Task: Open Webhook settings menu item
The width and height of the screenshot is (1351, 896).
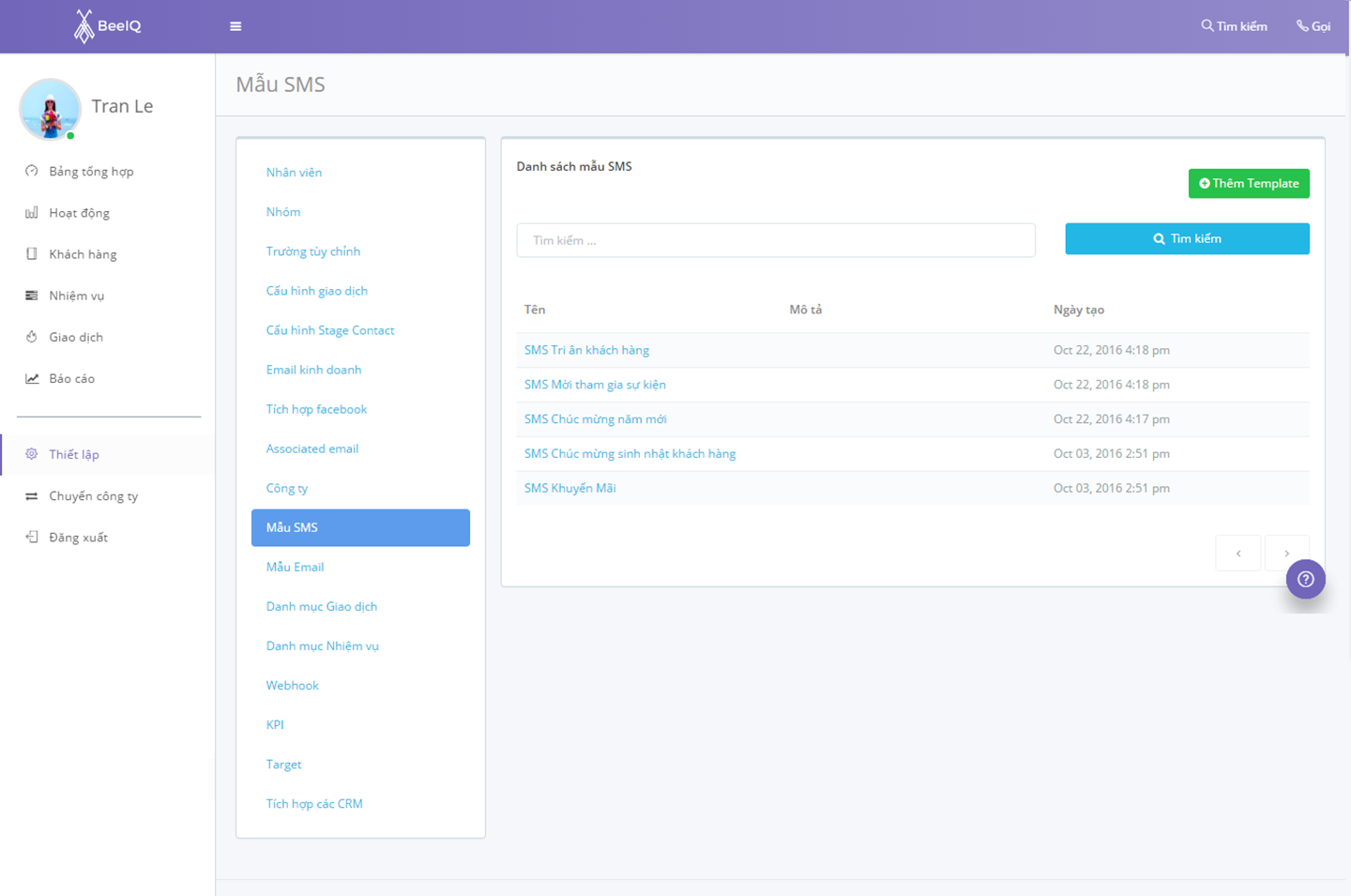Action: 292,686
